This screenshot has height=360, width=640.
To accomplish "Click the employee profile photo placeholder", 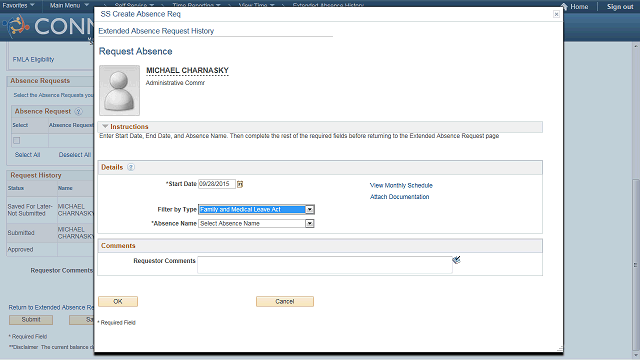I will click(x=119, y=90).
